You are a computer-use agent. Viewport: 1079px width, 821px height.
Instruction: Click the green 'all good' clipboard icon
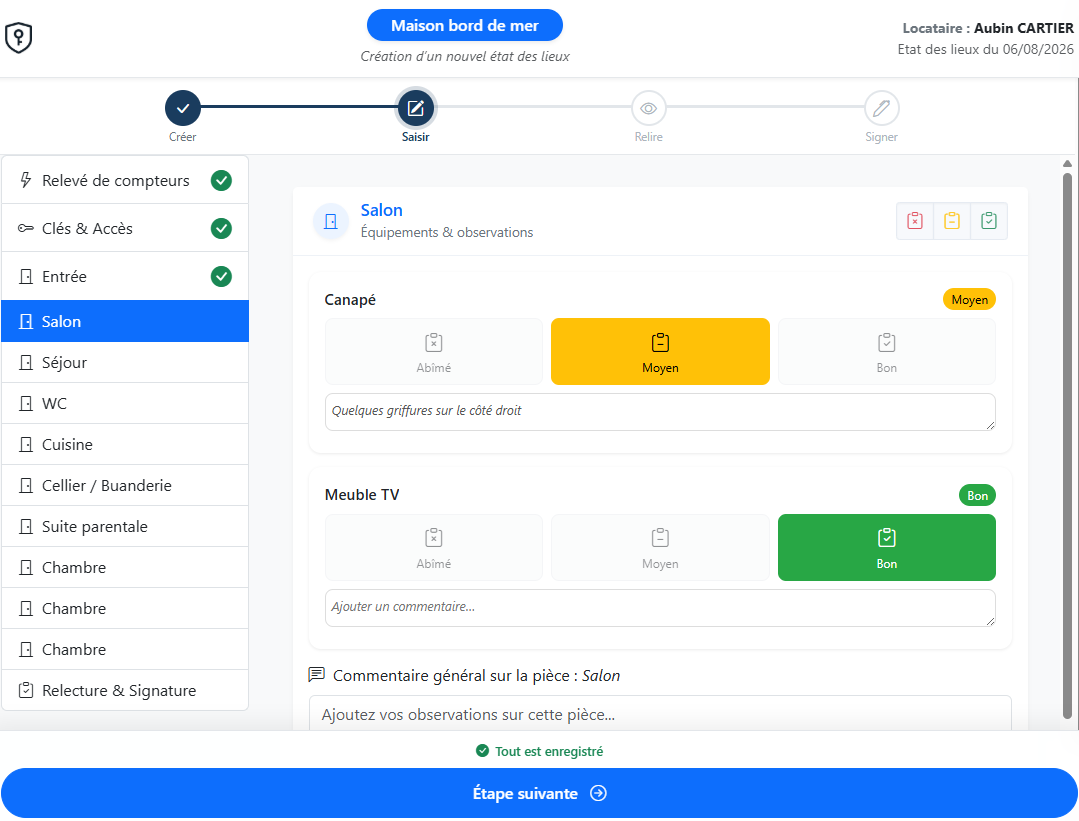point(989,221)
